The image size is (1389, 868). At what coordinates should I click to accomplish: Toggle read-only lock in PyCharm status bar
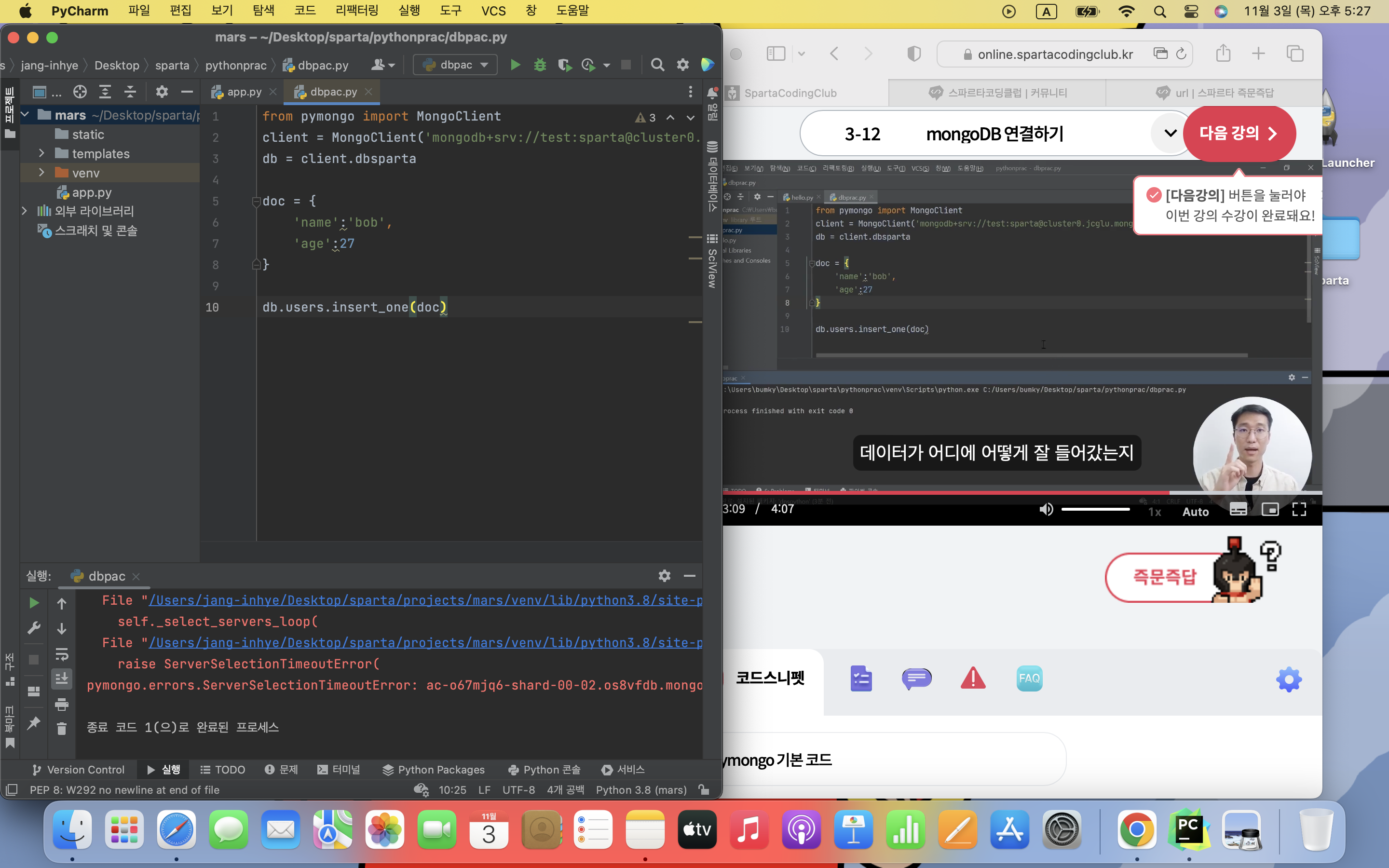click(704, 790)
